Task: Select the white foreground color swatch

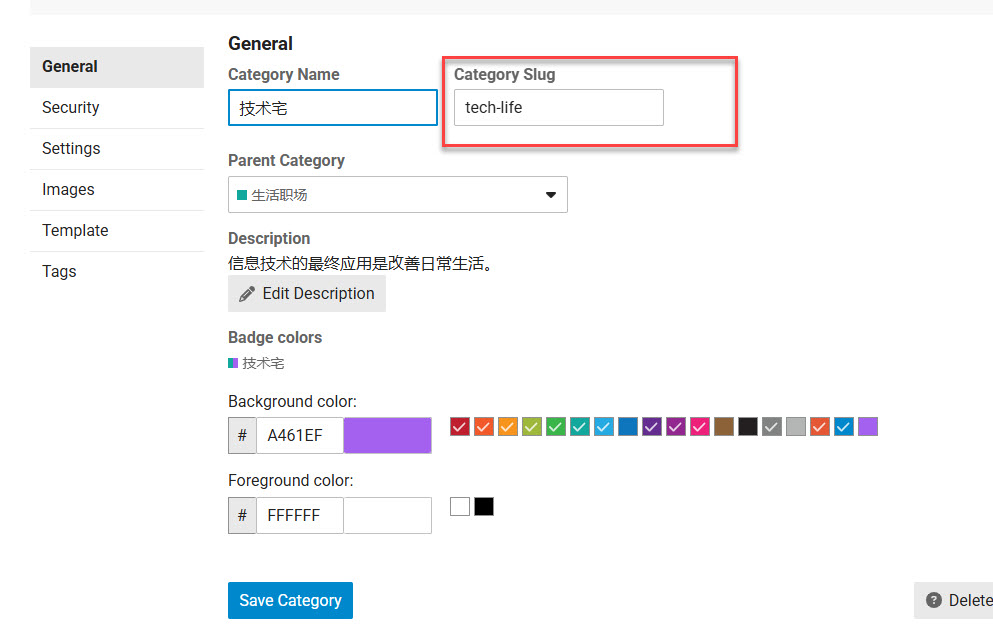Action: pyautogui.click(x=460, y=507)
